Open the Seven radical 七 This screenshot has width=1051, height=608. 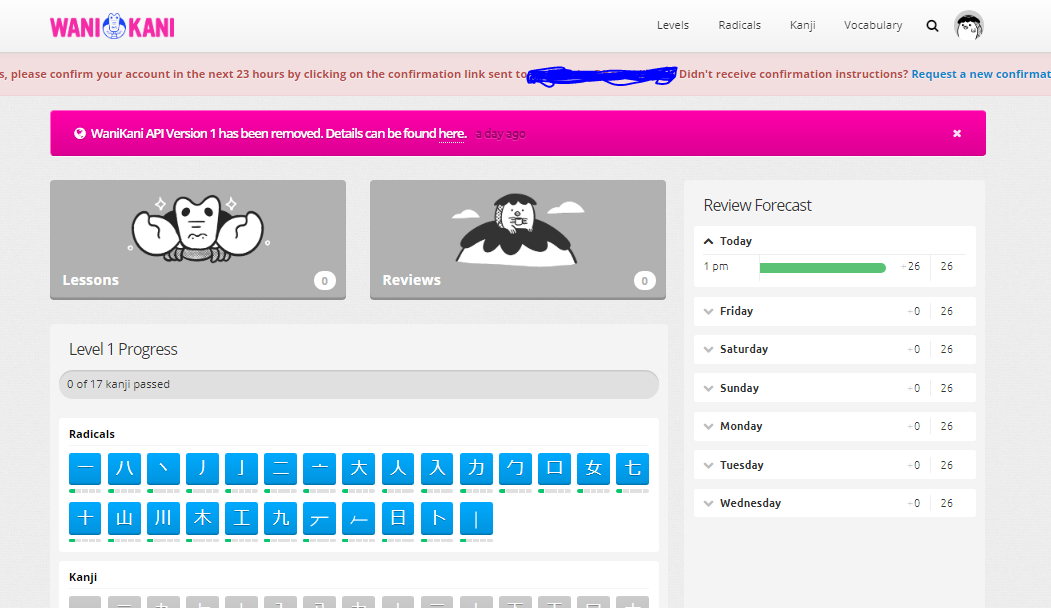[633, 469]
